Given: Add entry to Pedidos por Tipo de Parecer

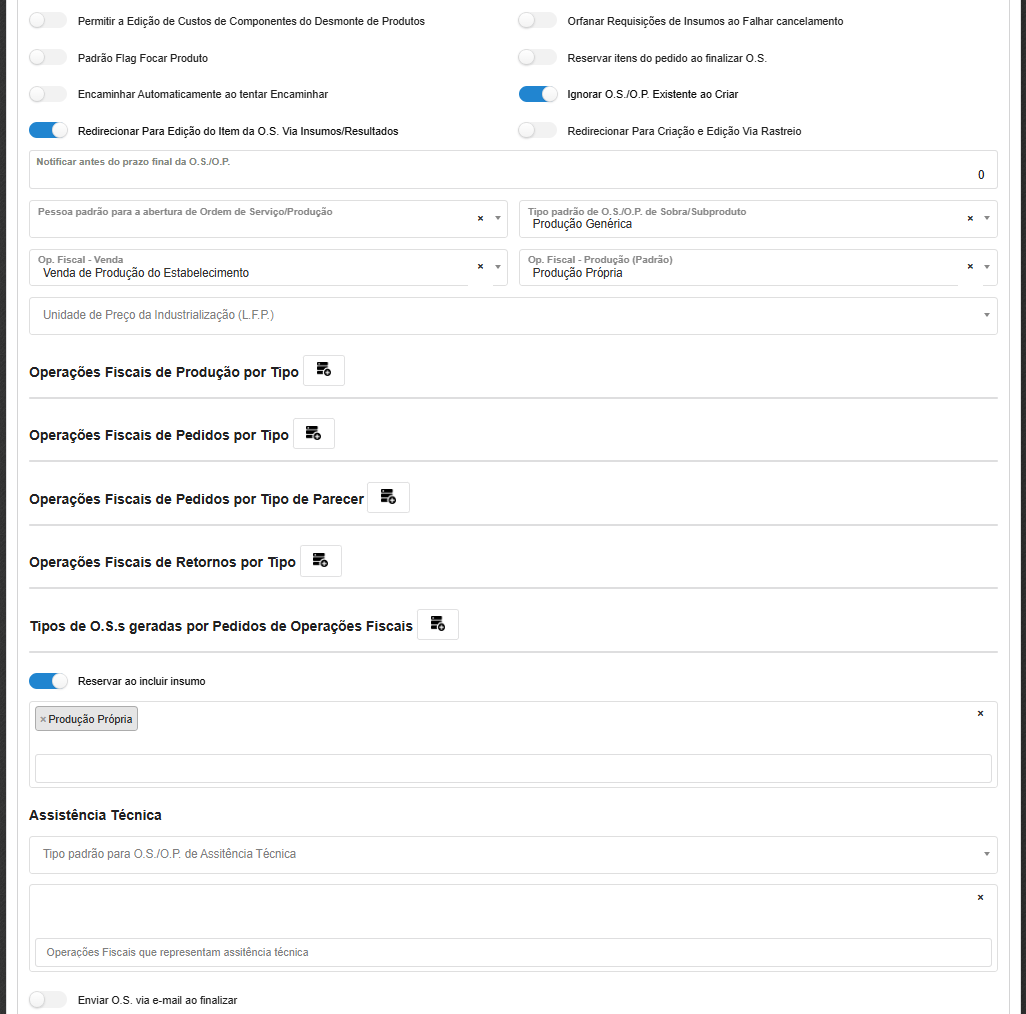Looking at the screenshot, I should (x=388, y=498).
